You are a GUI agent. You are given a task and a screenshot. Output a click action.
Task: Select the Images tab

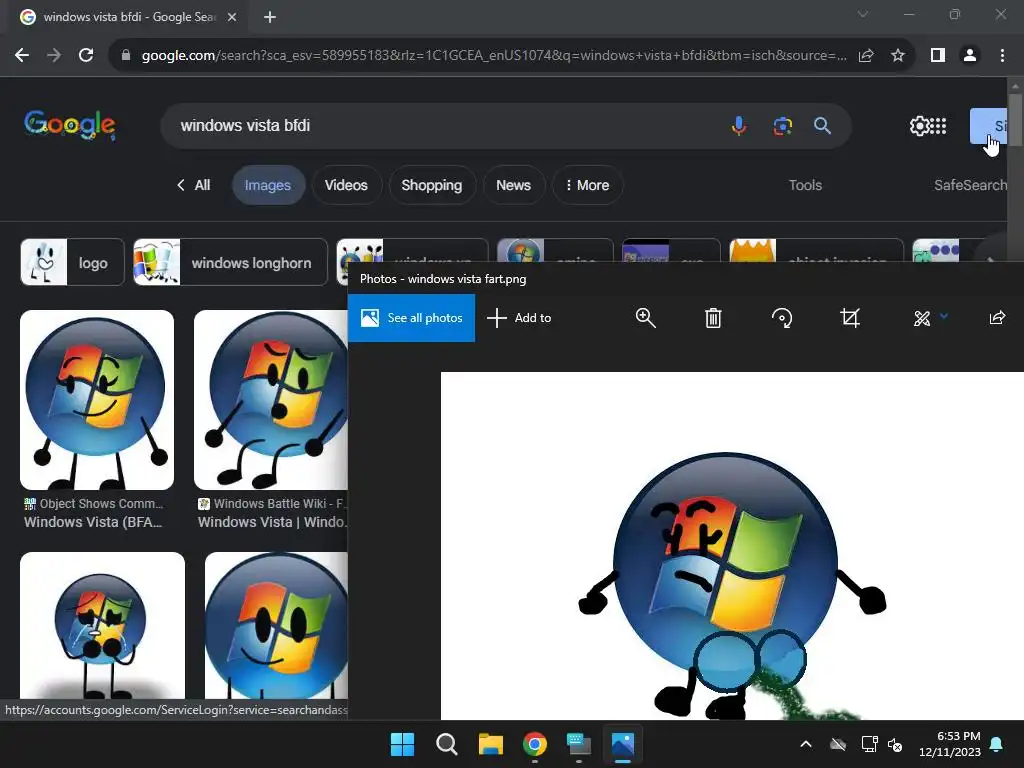pos(268,185)
